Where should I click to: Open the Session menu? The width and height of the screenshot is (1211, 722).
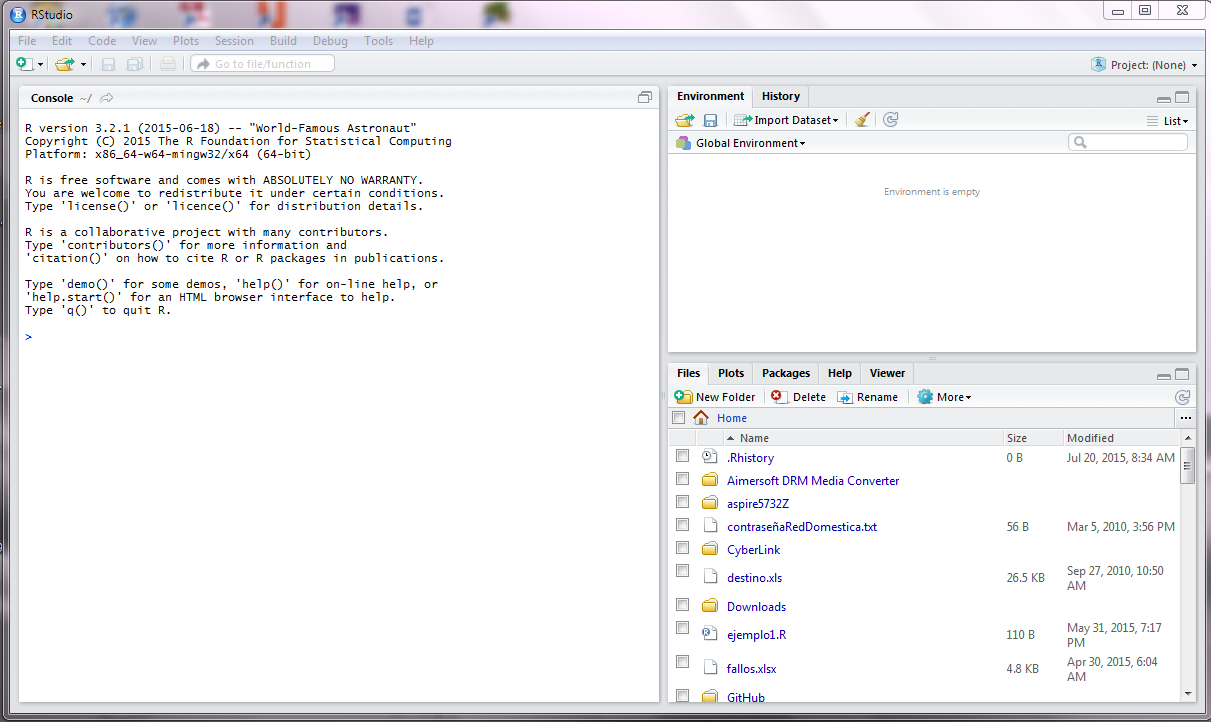click(x=234, y=41)
